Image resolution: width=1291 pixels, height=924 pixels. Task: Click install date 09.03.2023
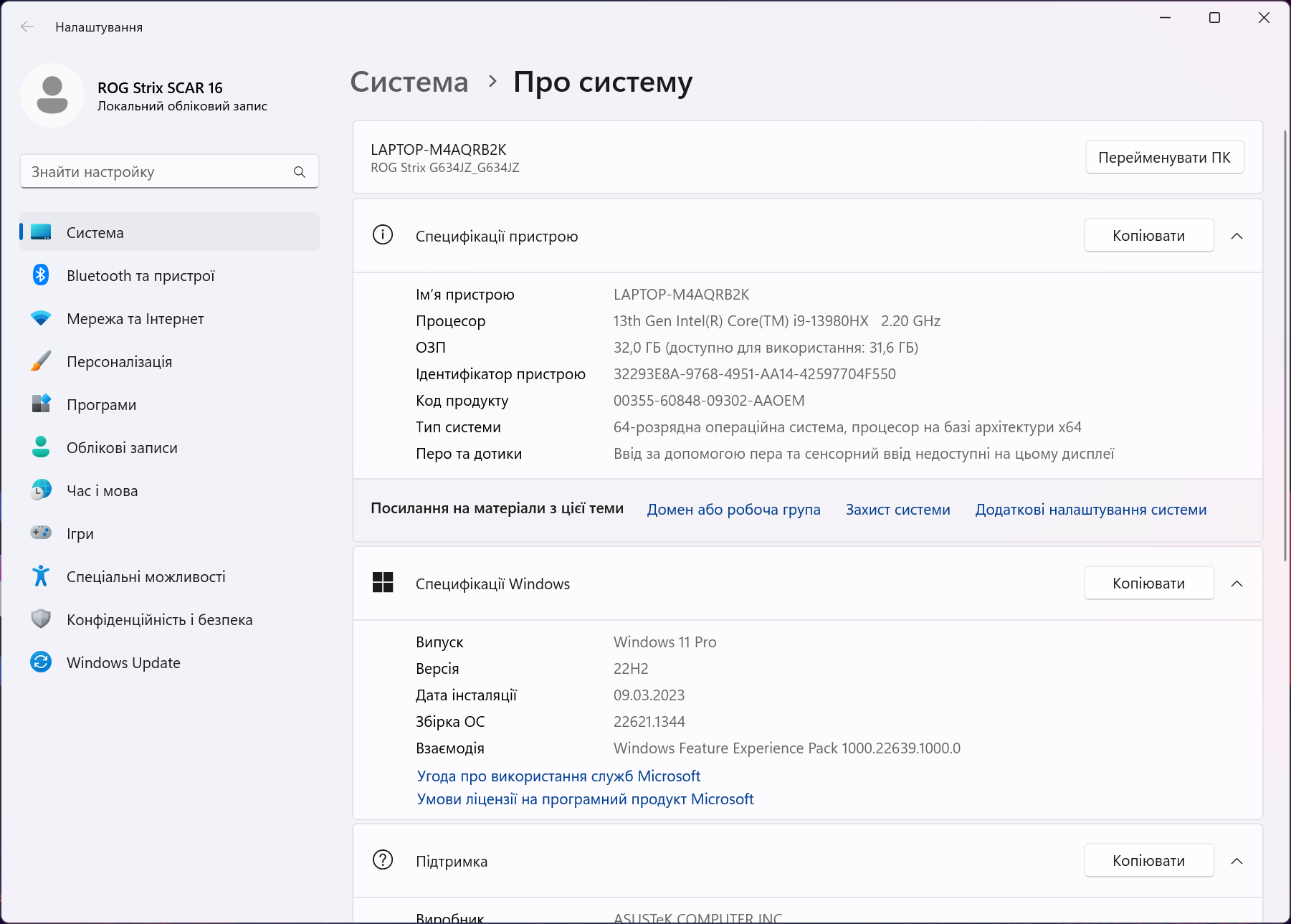tap(649, 695)
